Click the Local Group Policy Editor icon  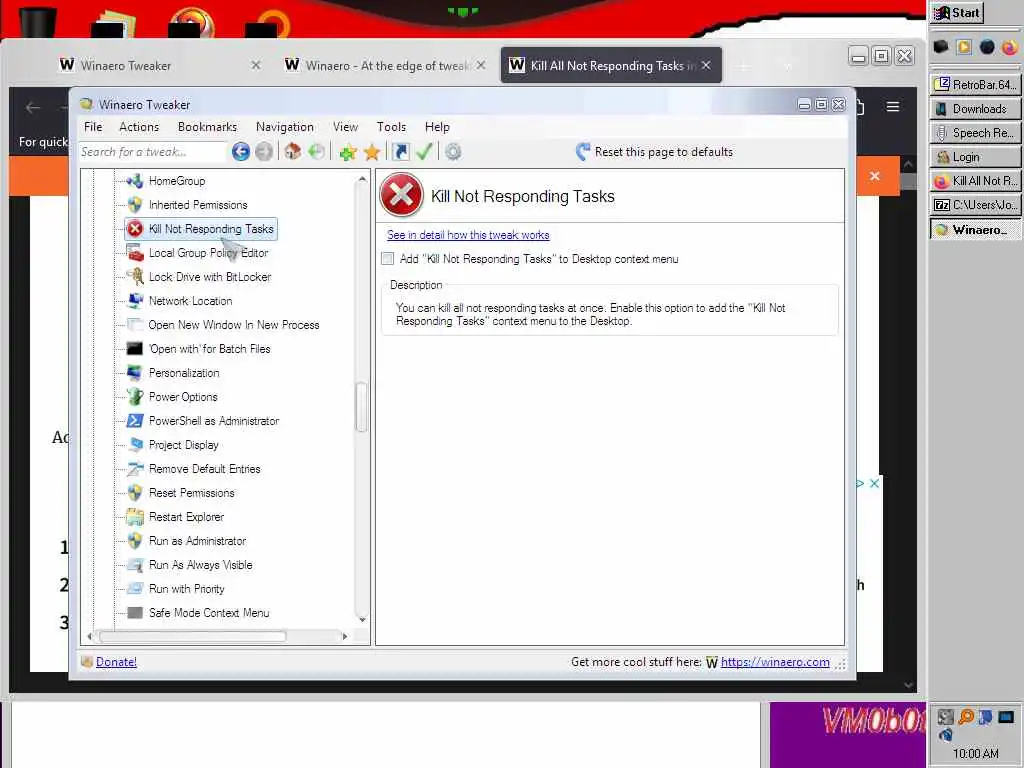[x=135, y=253]
